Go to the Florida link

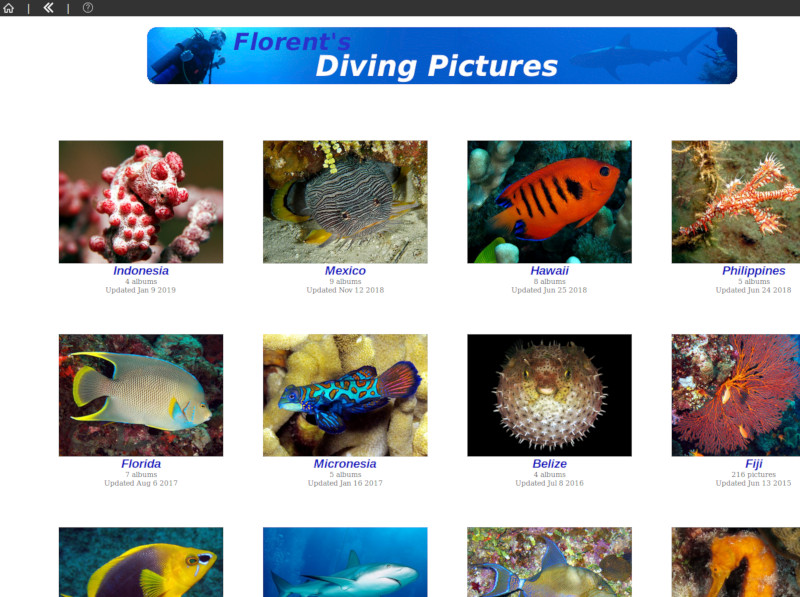point(141,464)
